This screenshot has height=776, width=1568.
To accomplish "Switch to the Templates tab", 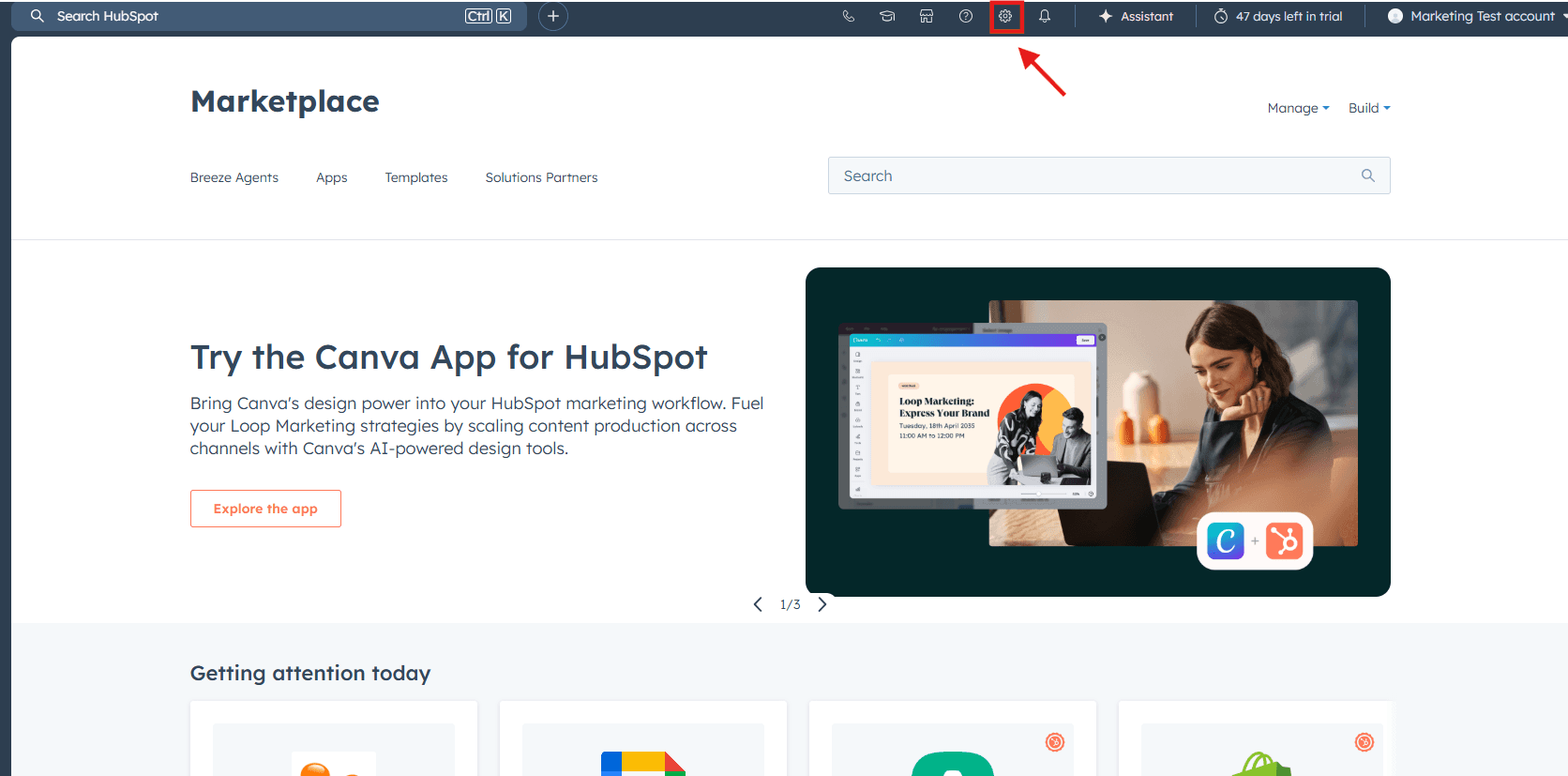I will pyautogui.click(x=416, y=177).
